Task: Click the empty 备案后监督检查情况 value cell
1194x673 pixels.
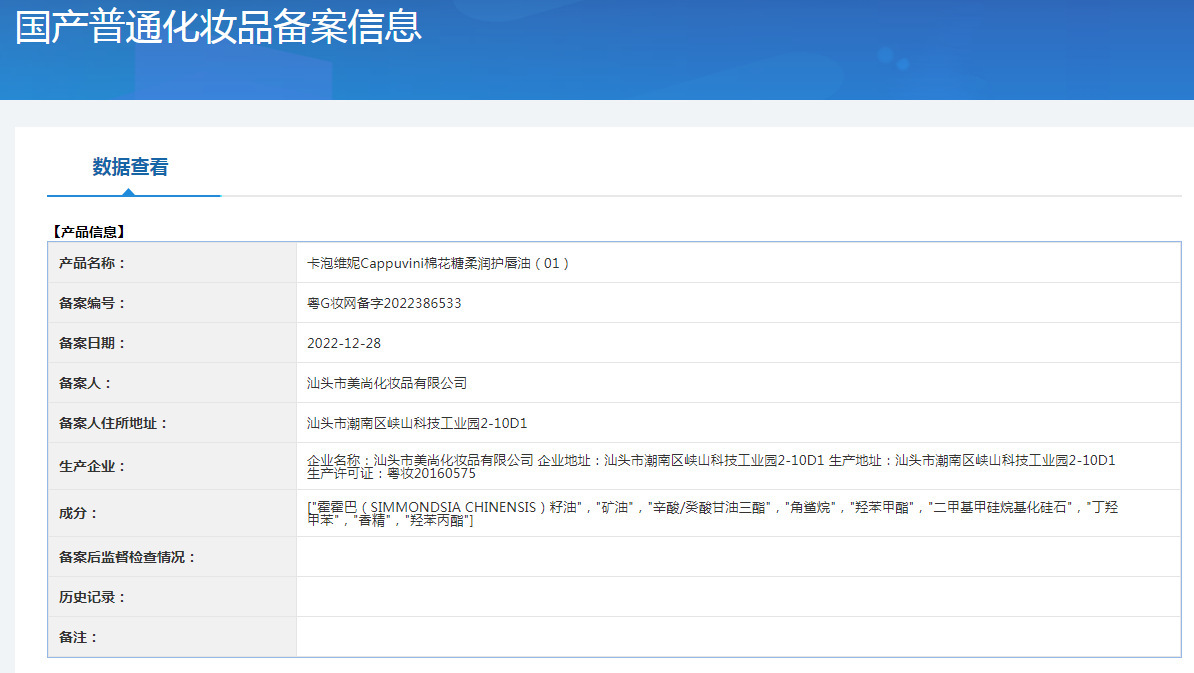Action: pos(738,557)
